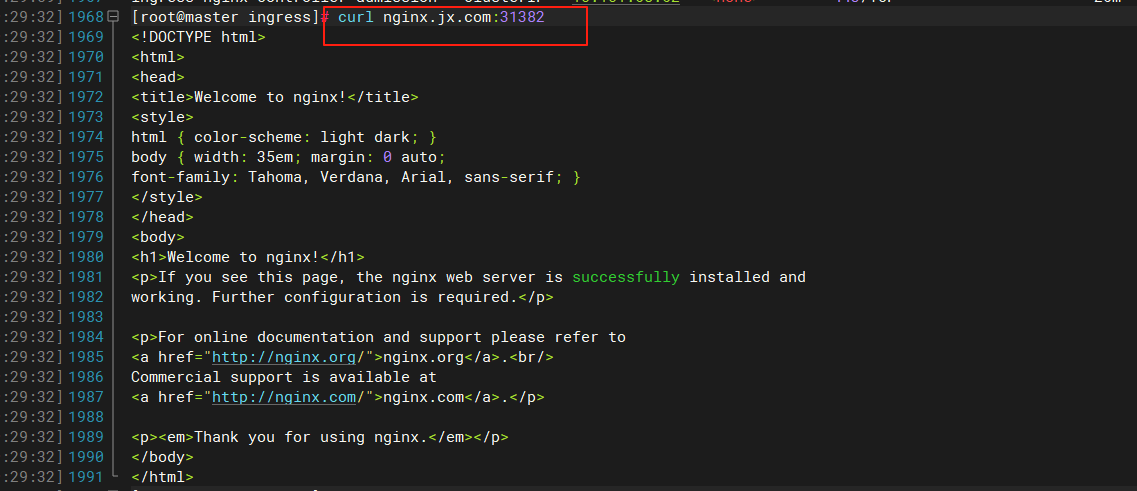Click the port number '31382'

pyautogui.click(x=522, y=17)
